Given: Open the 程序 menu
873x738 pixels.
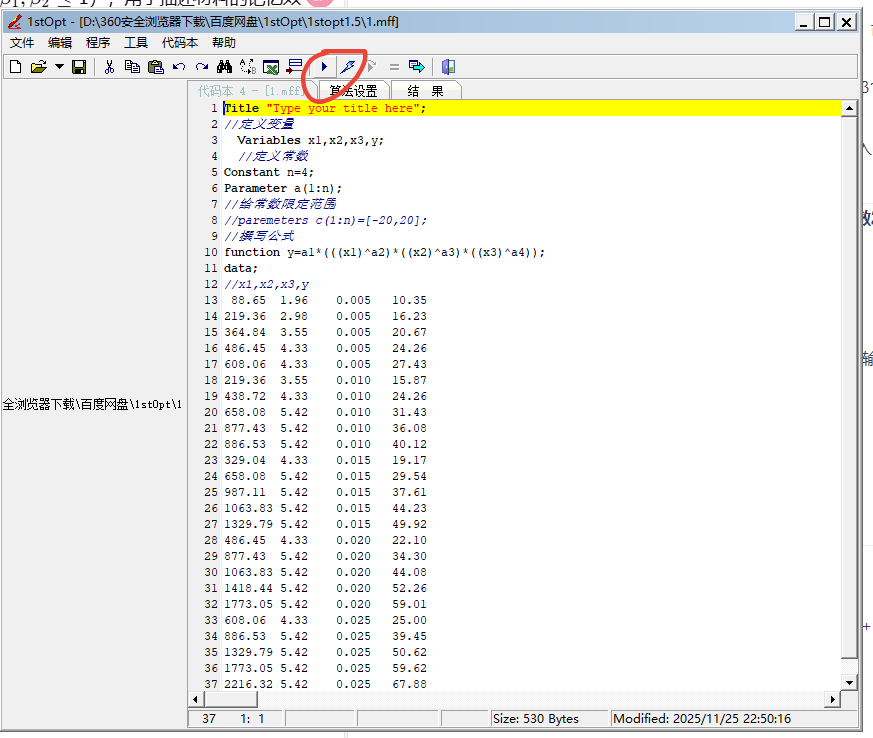Looking at the screenshot, I should [97, 43].
